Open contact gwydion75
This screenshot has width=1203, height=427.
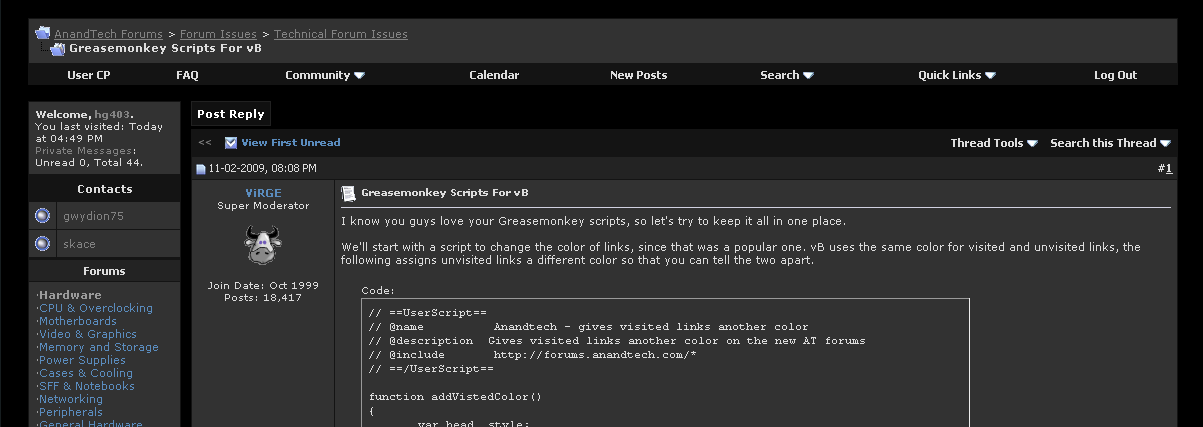pos(92,216)
